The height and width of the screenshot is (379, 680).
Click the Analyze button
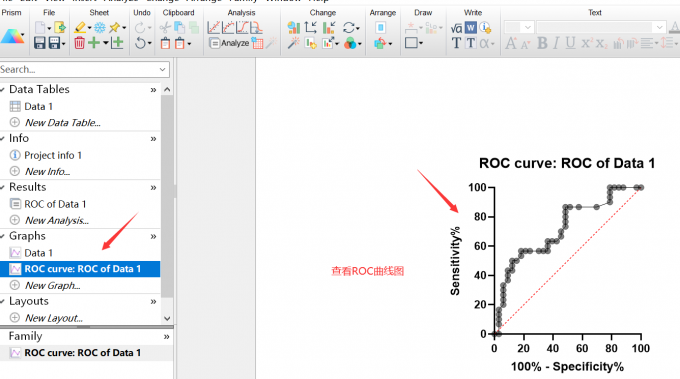click(x=229, y=43)
